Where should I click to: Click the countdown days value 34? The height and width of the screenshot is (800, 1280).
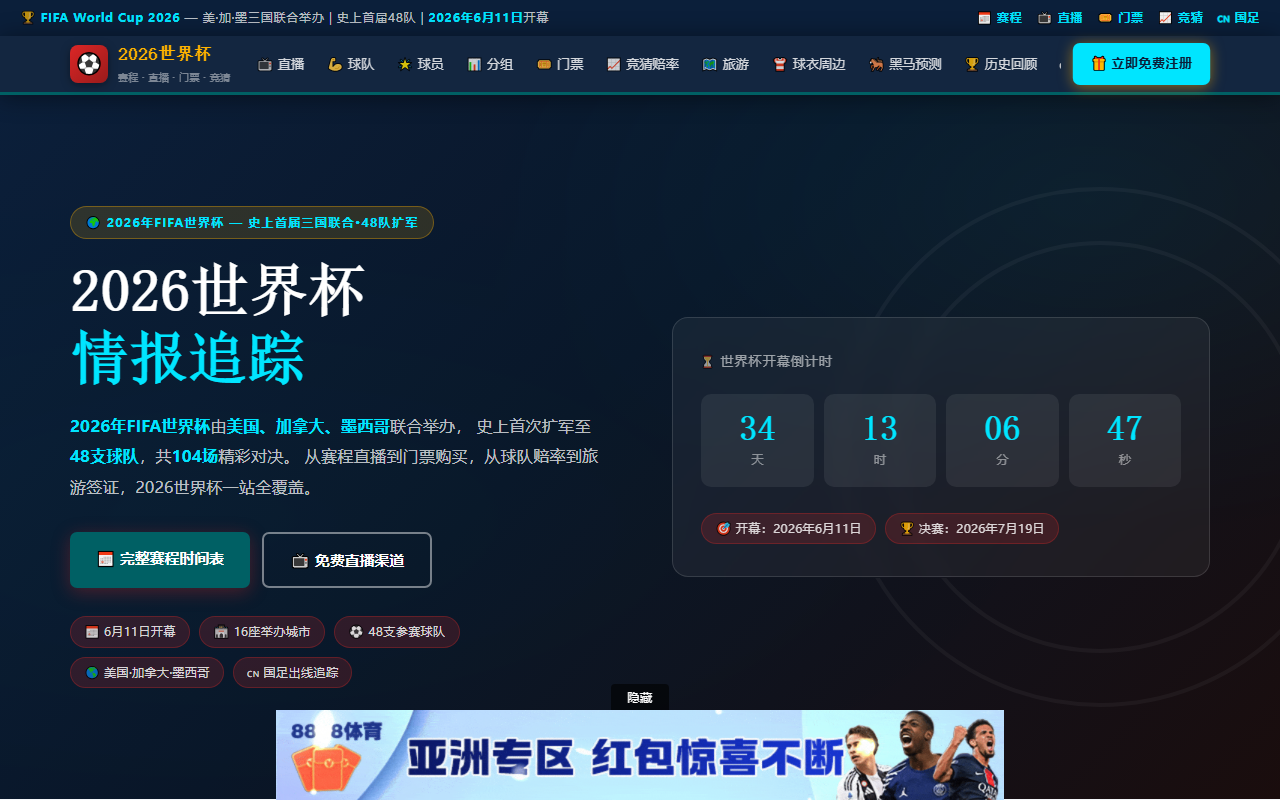coord(757,428)
